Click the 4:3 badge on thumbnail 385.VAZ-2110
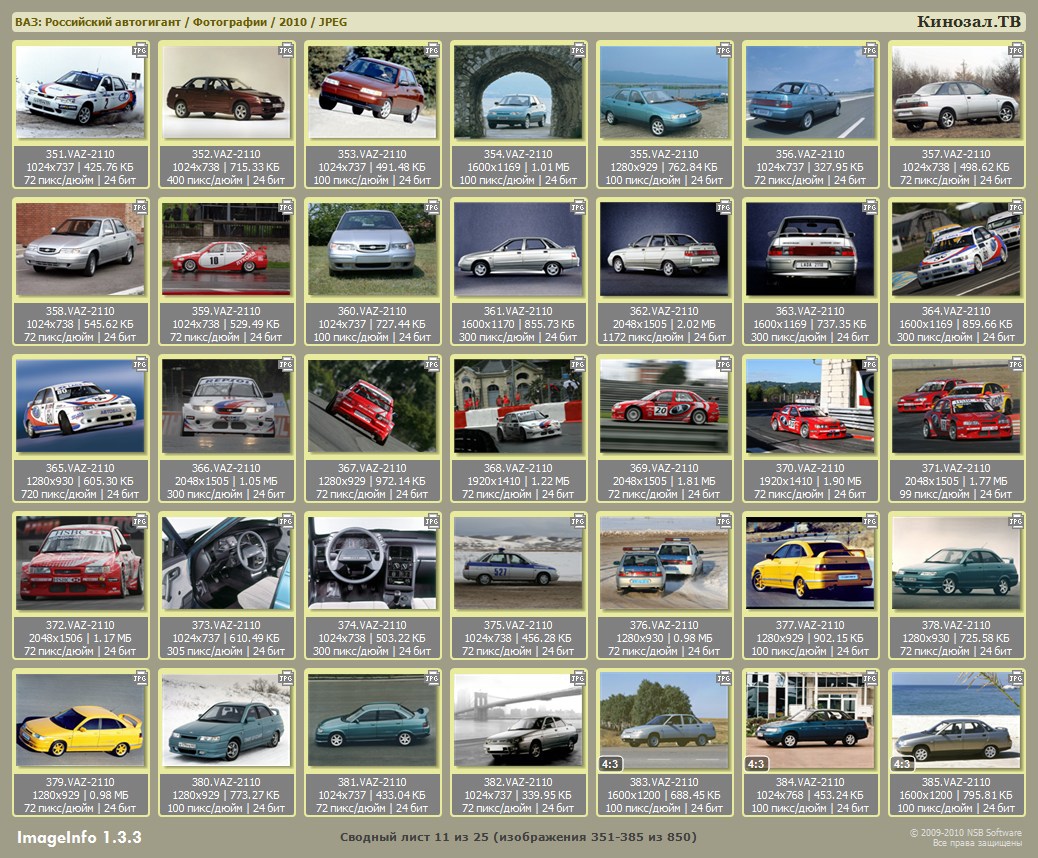Screen dimensions: 1038x858 click(x=903, y=764)
